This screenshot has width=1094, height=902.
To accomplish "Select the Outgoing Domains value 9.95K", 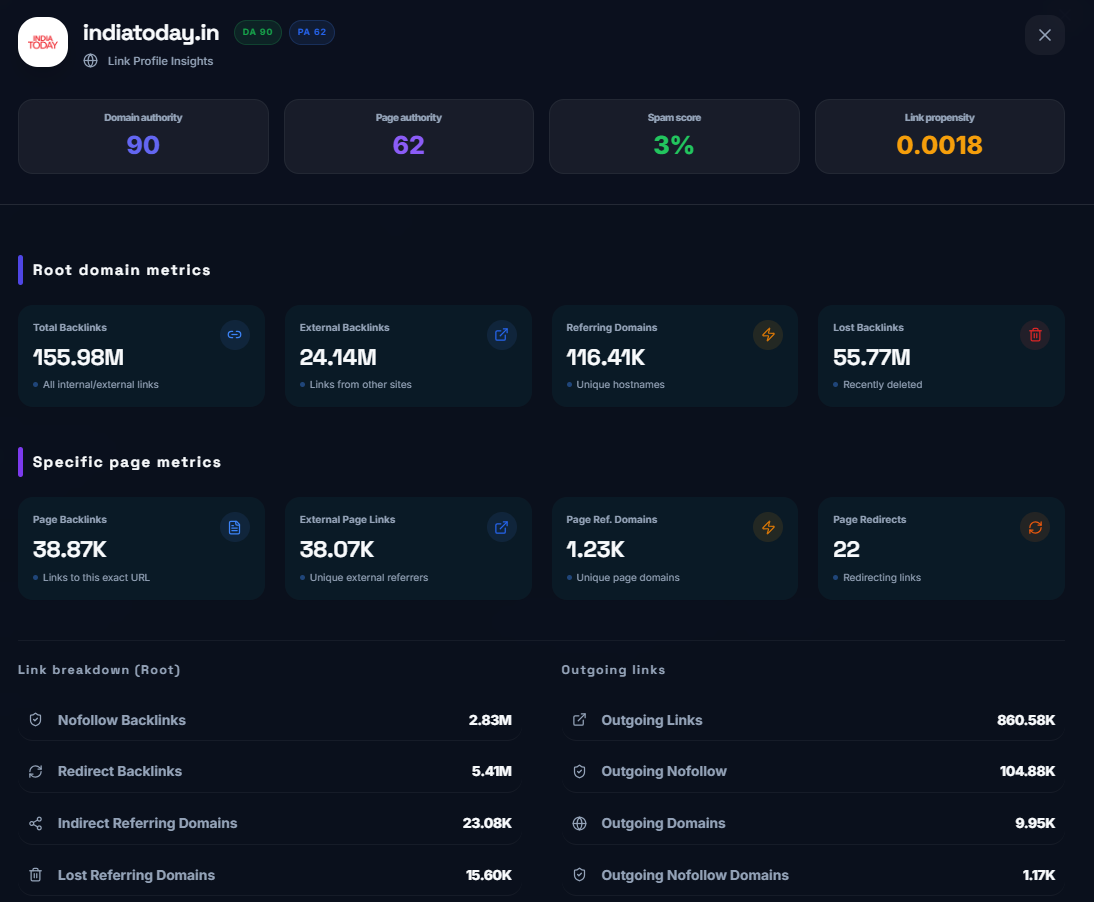I will click(1035, 823).
